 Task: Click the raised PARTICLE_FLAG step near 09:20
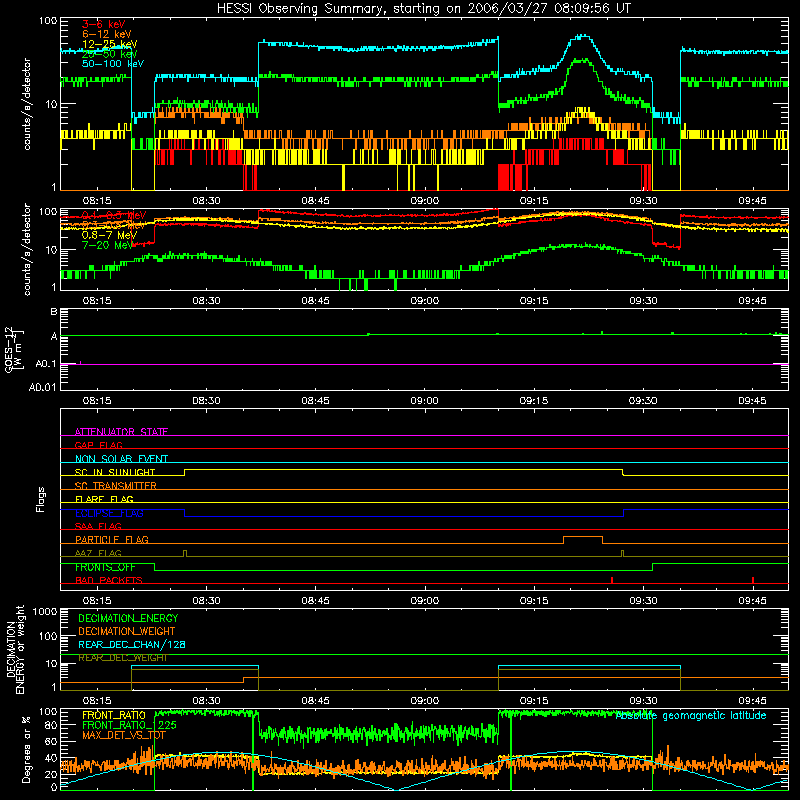(x=583, y=537)
